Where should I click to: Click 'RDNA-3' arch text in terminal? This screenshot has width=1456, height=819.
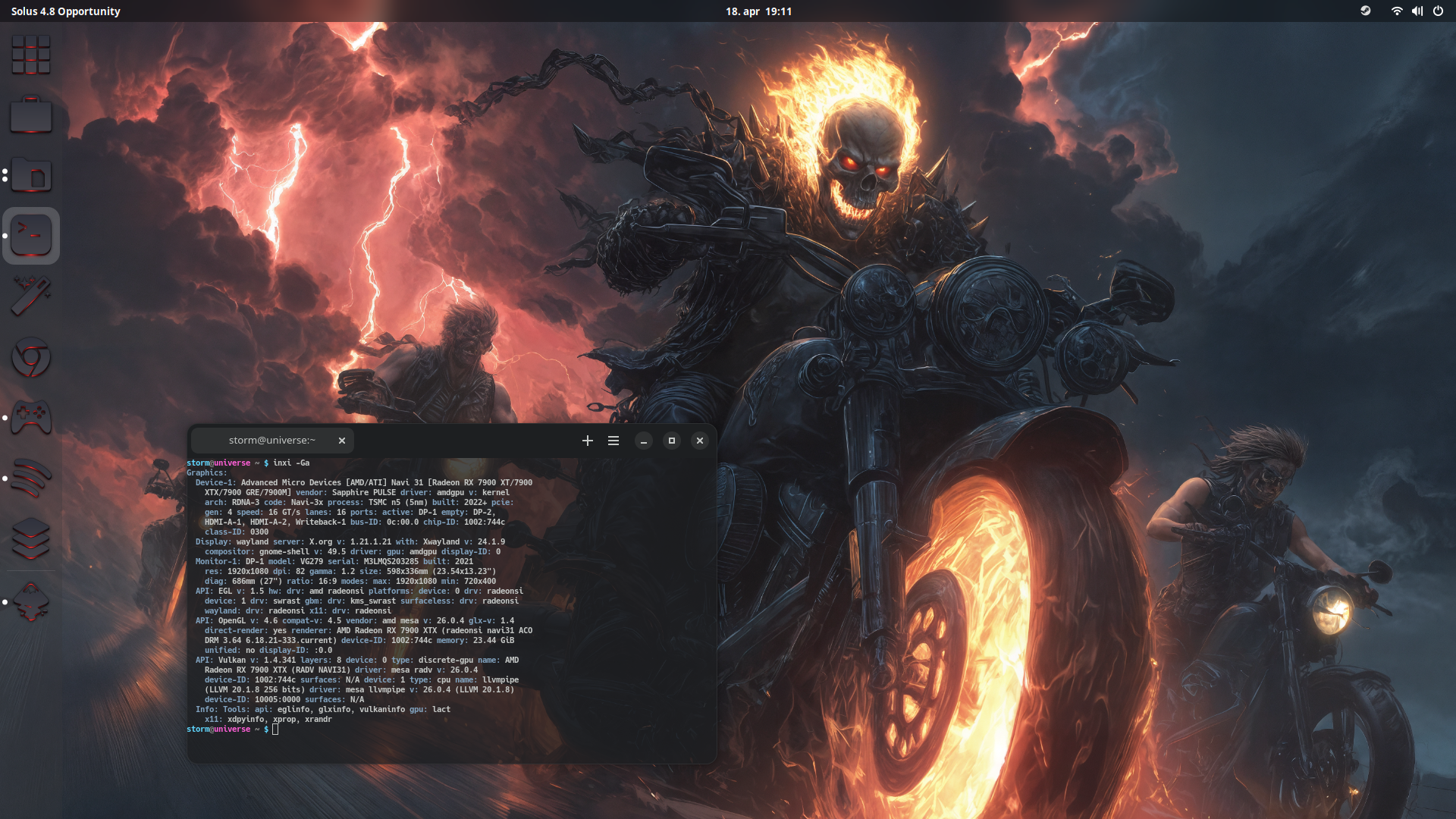click(246, 502)
